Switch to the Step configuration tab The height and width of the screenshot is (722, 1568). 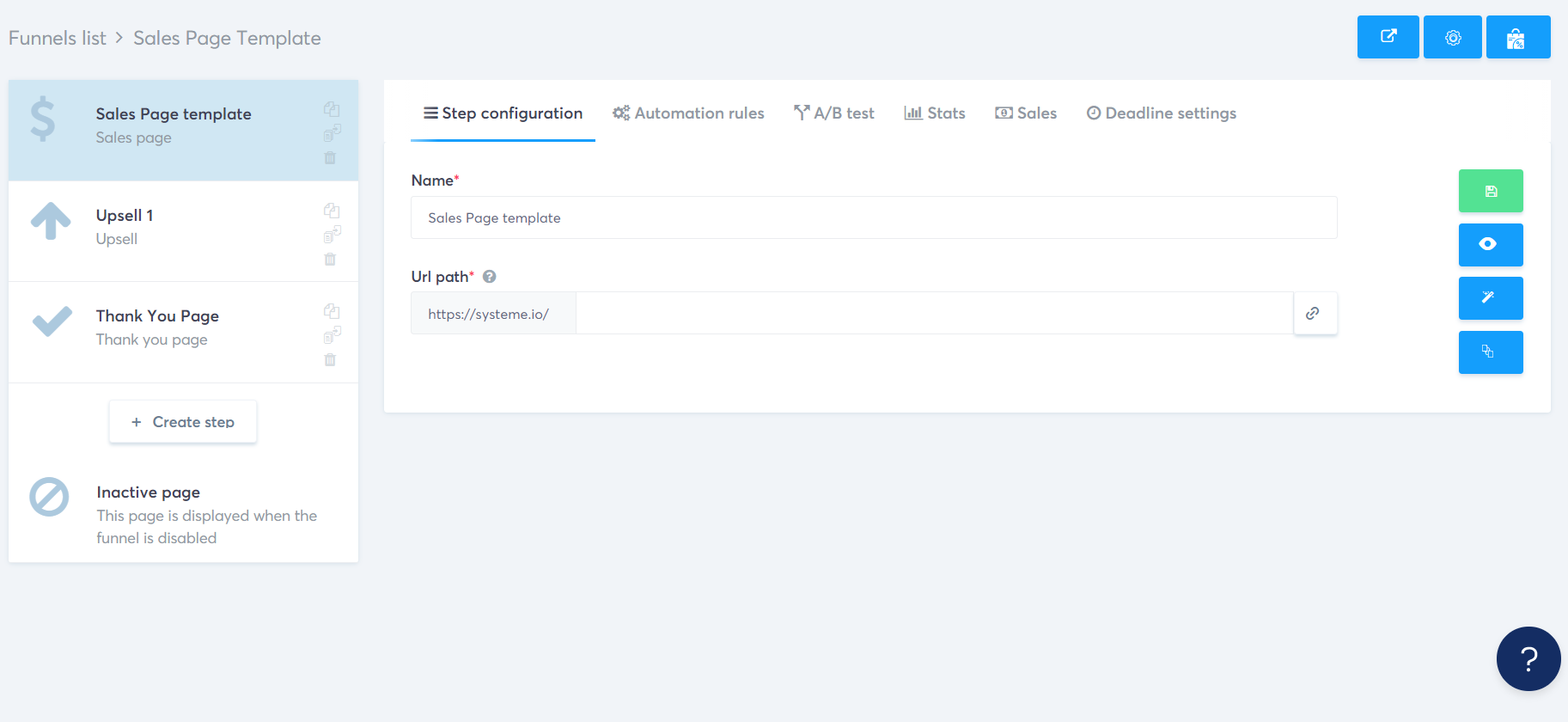pos(503,113)
